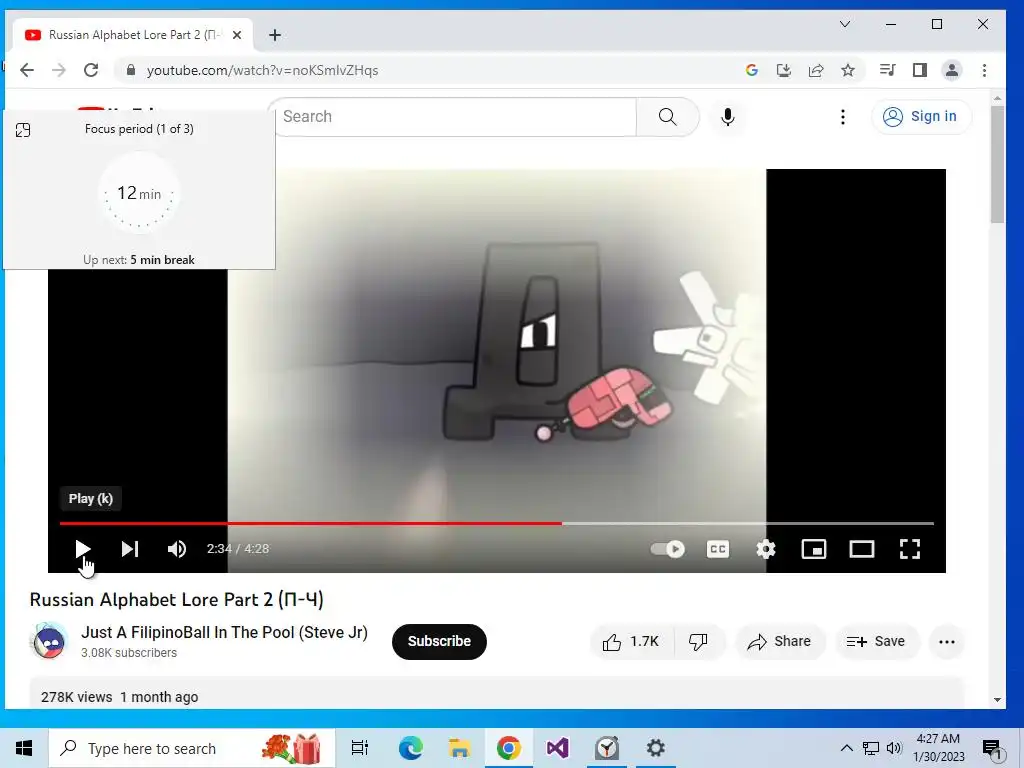Open Microsoft Edge from the taskbar
Screen dimensions: 1024x768
[411, 748]
